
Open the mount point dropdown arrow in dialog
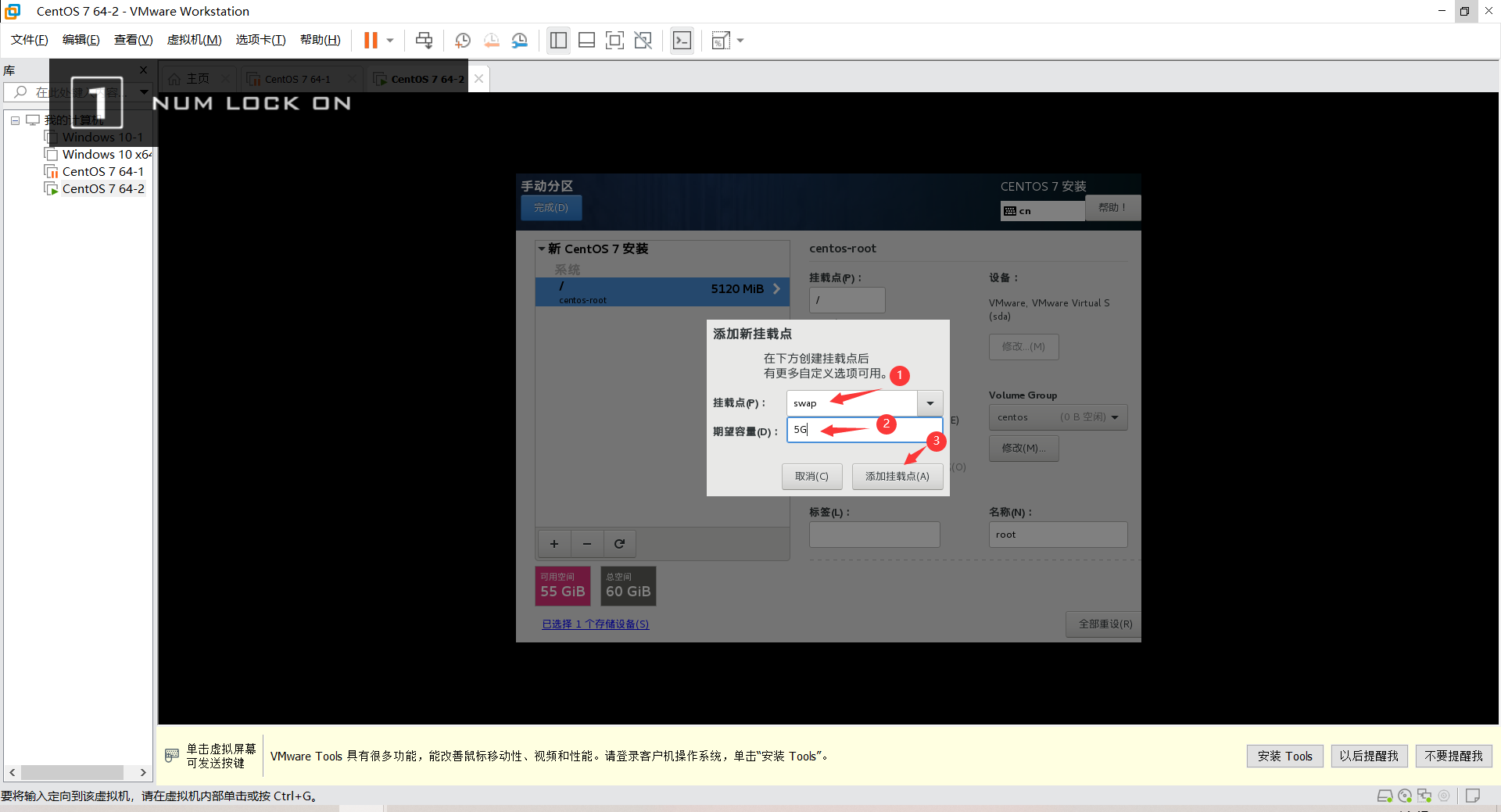point(930,403)
